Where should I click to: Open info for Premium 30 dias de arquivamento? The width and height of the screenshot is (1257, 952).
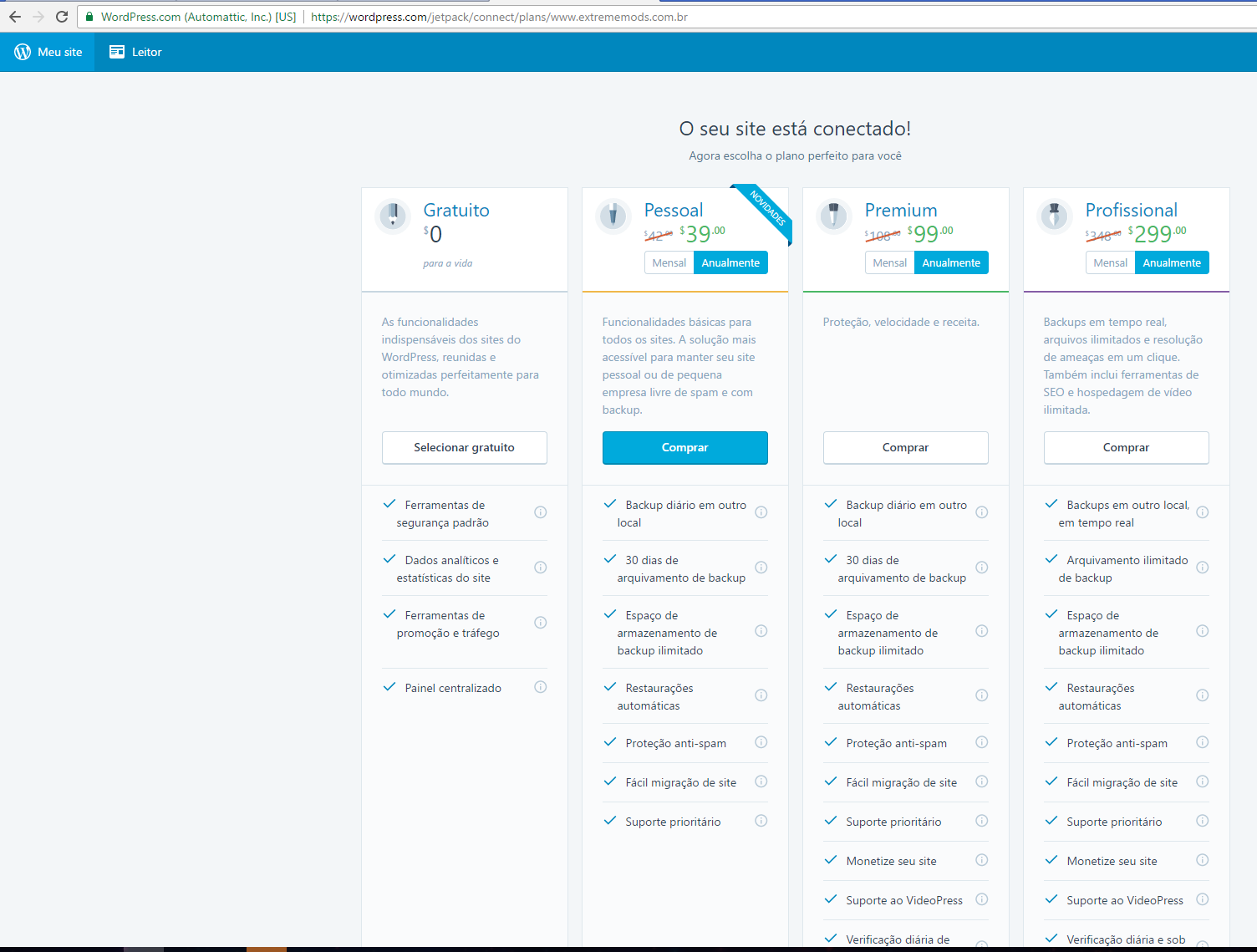(982, 568)
